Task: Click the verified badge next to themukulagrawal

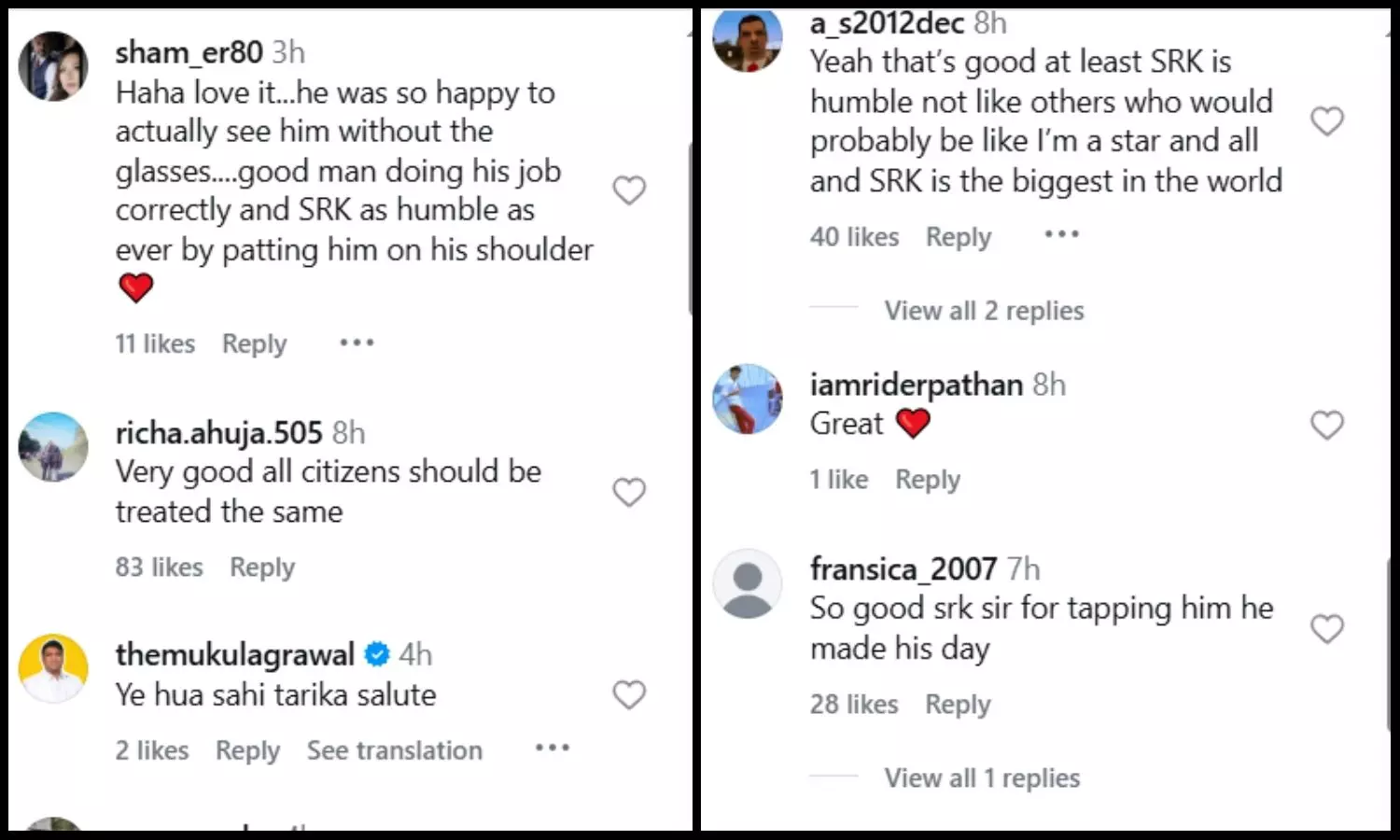Action: tap(377, 655)
